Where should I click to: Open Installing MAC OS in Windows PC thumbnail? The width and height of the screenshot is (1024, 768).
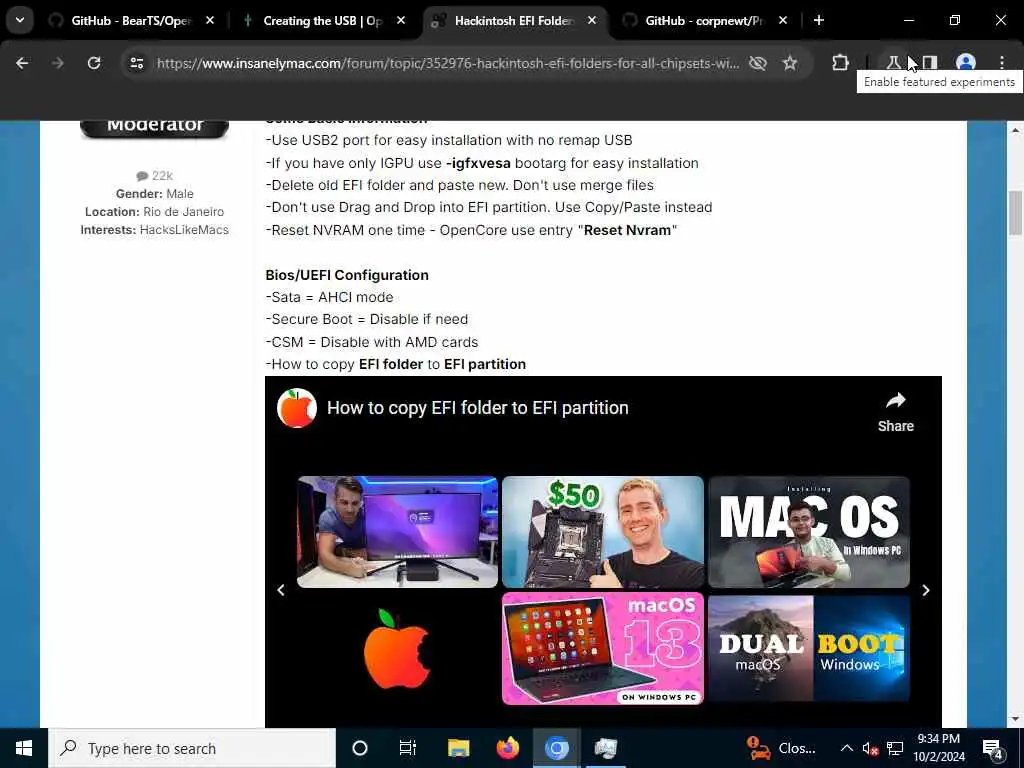point(808,532)
